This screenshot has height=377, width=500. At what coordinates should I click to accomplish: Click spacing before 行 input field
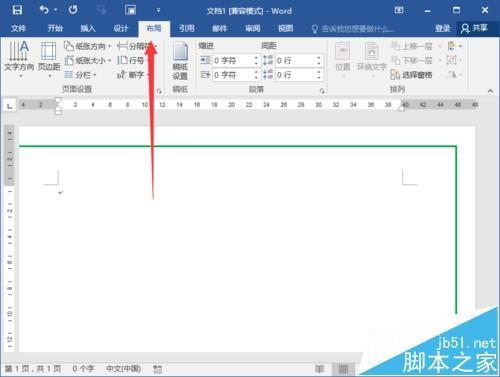[x=295, y=60]
